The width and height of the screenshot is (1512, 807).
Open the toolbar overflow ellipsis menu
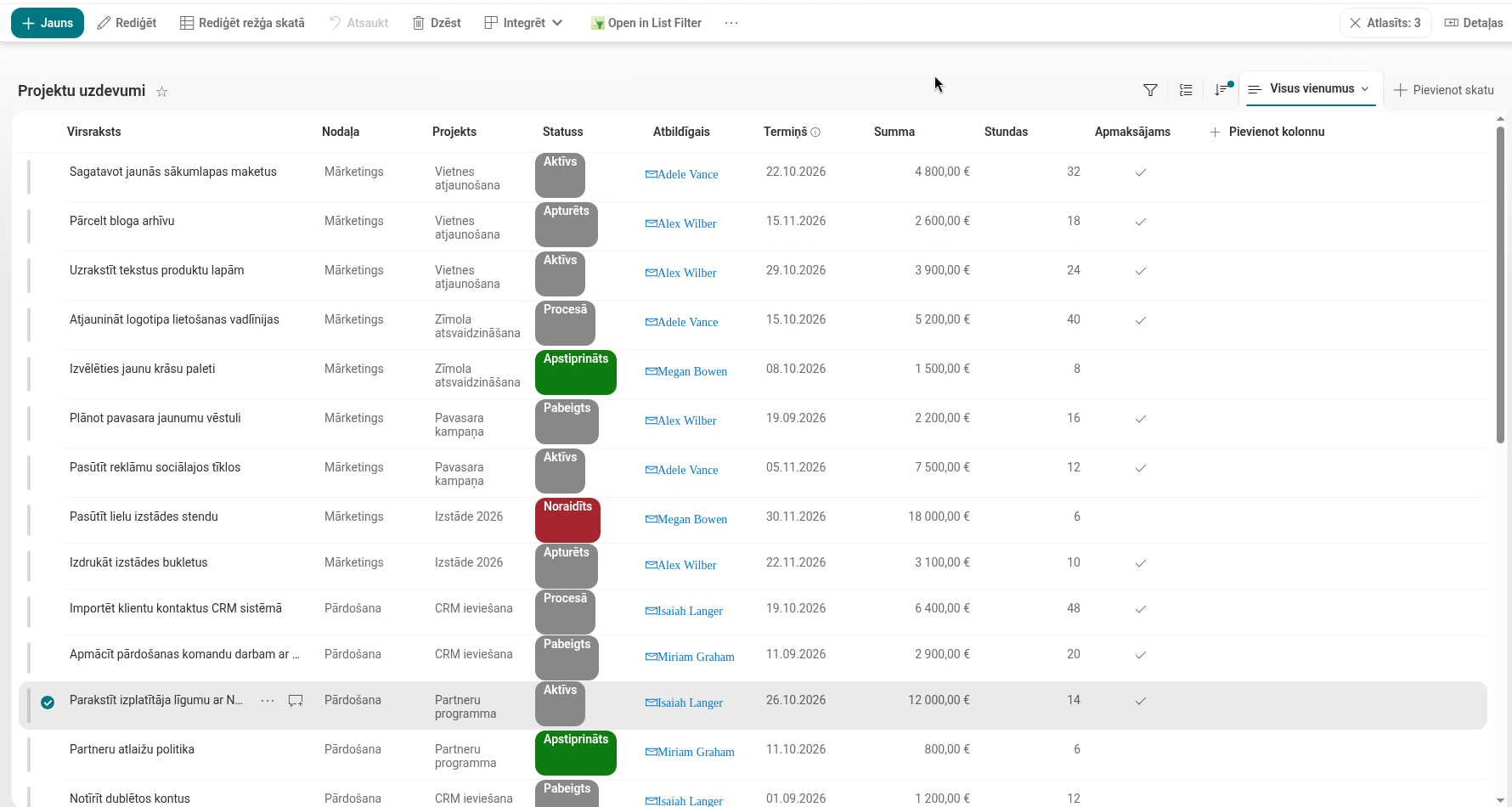[731, 23]
